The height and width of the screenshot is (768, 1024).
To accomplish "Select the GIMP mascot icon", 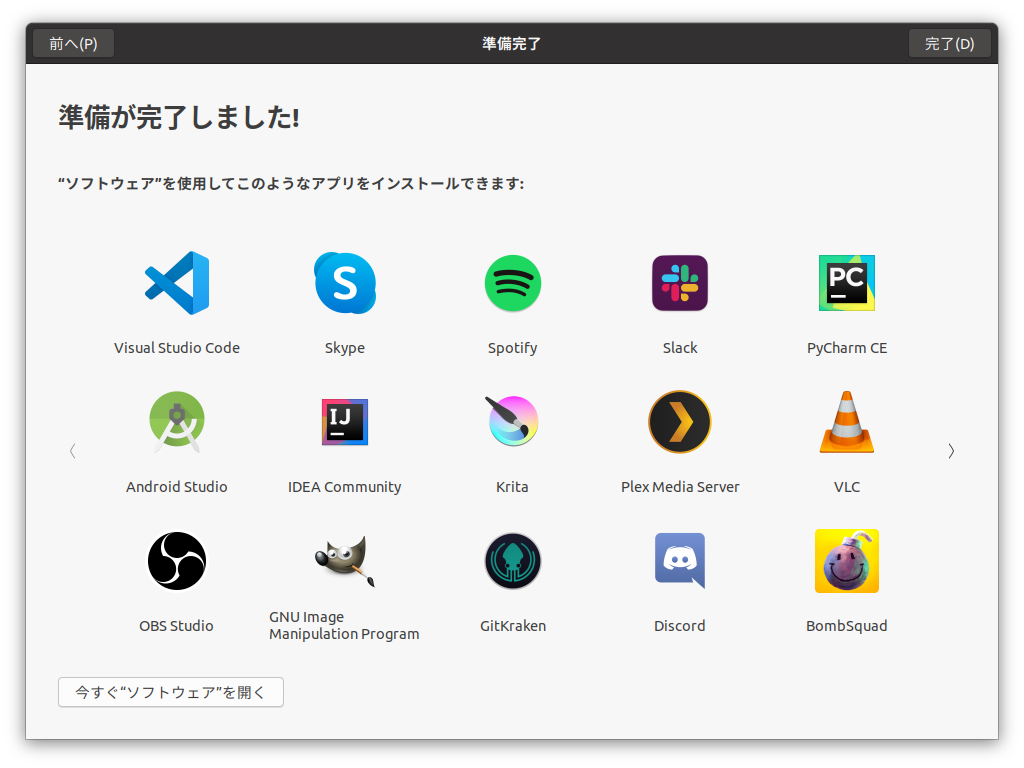I will (345, 561).
